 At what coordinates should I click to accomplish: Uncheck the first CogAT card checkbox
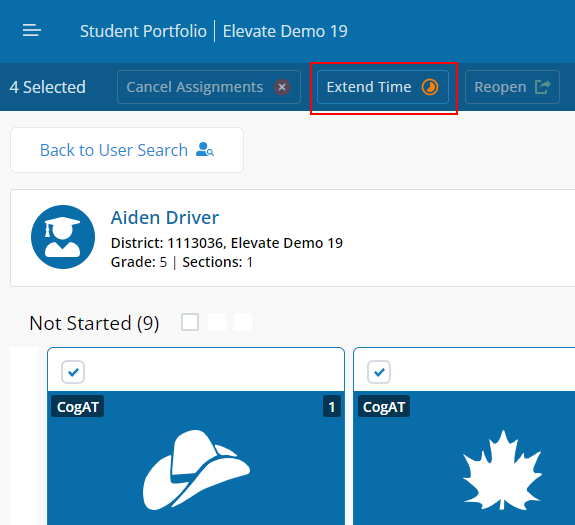tap(73, 372)
